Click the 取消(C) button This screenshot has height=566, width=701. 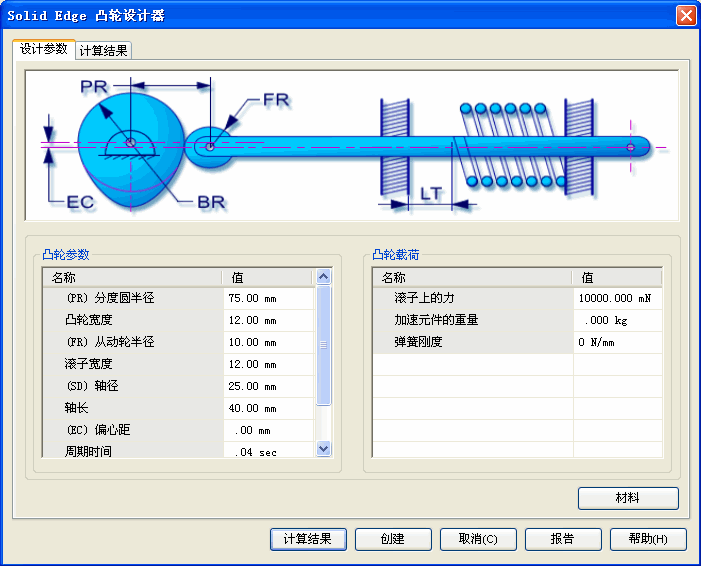(x=478, y=539)
